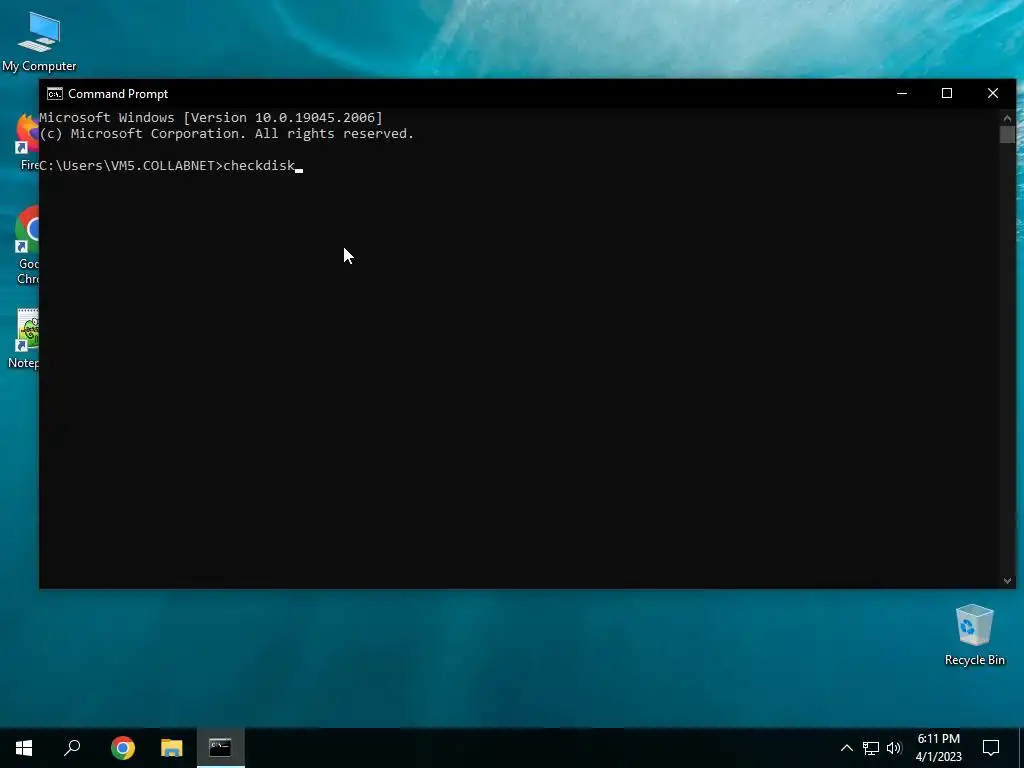Open File Explorer from the taskbar

pyautogui.click(x=172, y=748)
